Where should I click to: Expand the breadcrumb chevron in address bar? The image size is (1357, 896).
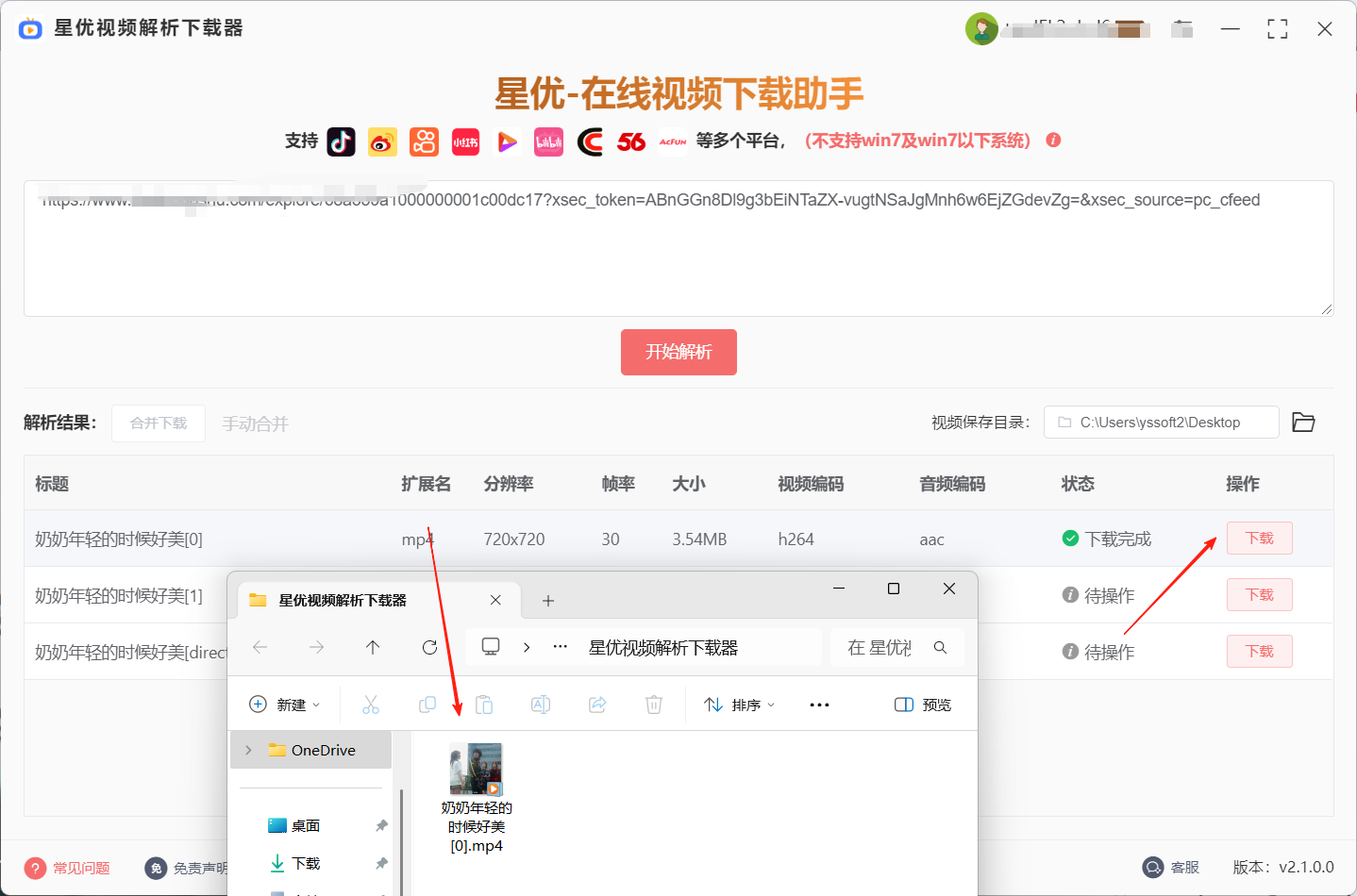click(x=527, y=647)
